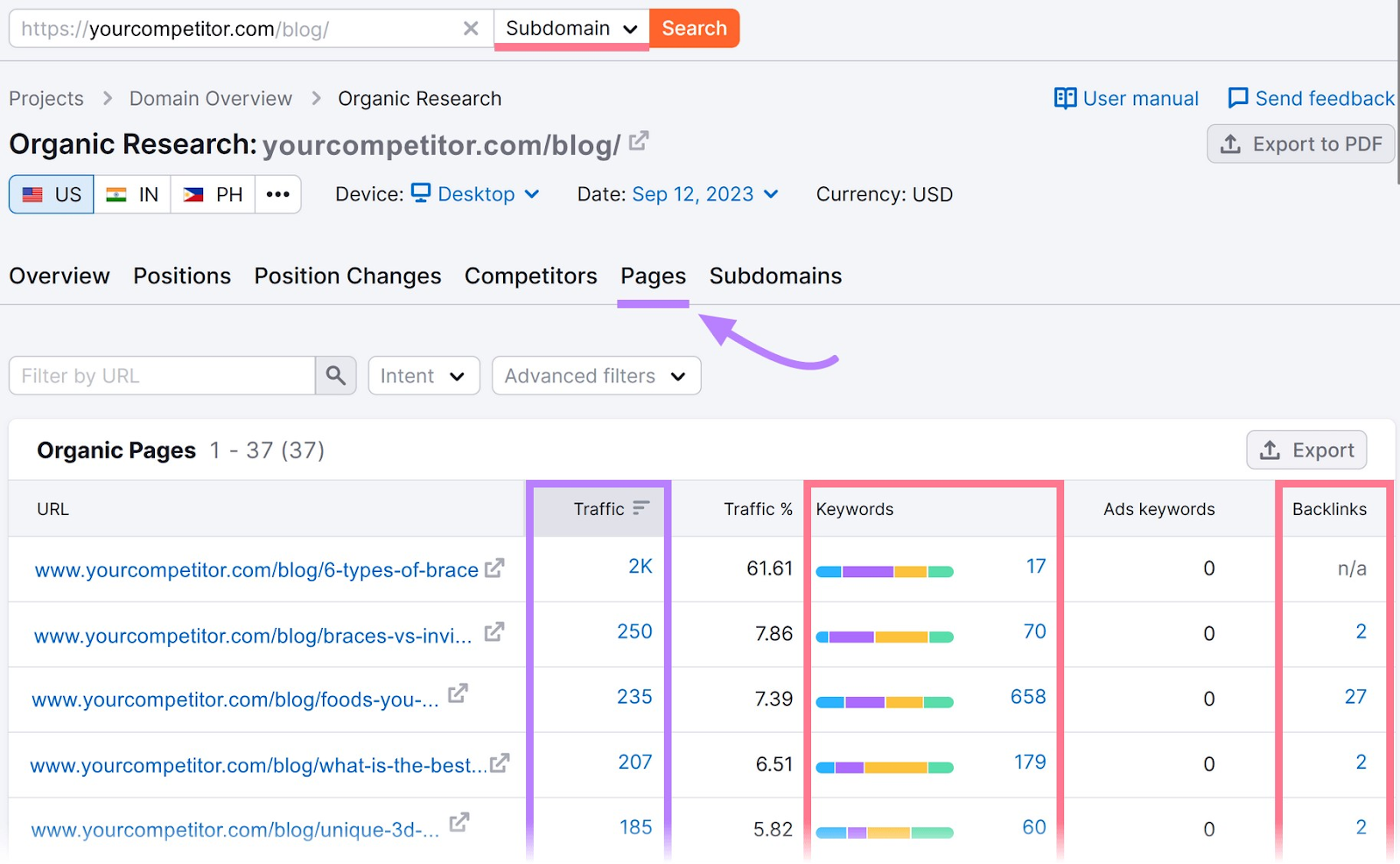Open more country databases via the ellipsis icon
Screen dimensions: 1400x864
pos(277,194)
